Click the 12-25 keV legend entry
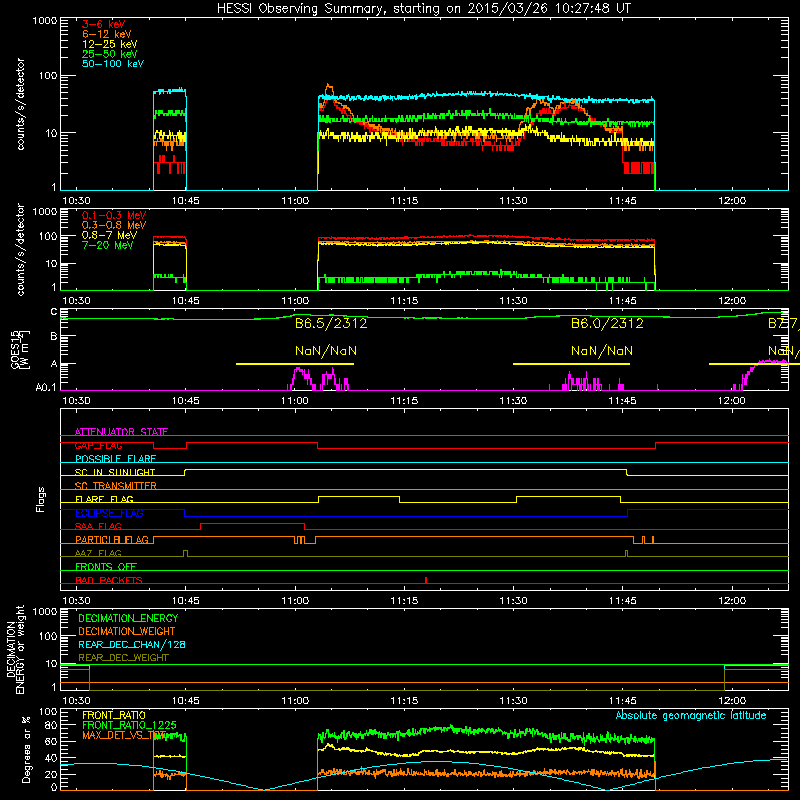This screenshot has height=800, width=800. (x=110, y=44)
